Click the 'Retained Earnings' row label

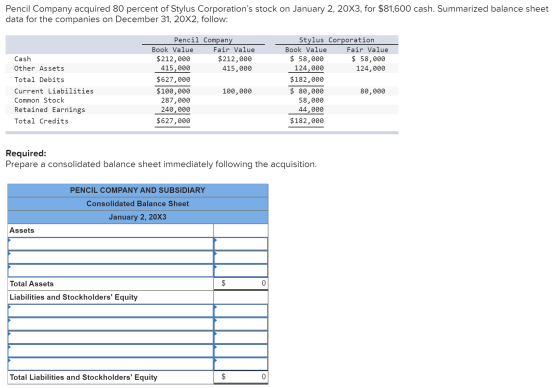tap(50, 110)
